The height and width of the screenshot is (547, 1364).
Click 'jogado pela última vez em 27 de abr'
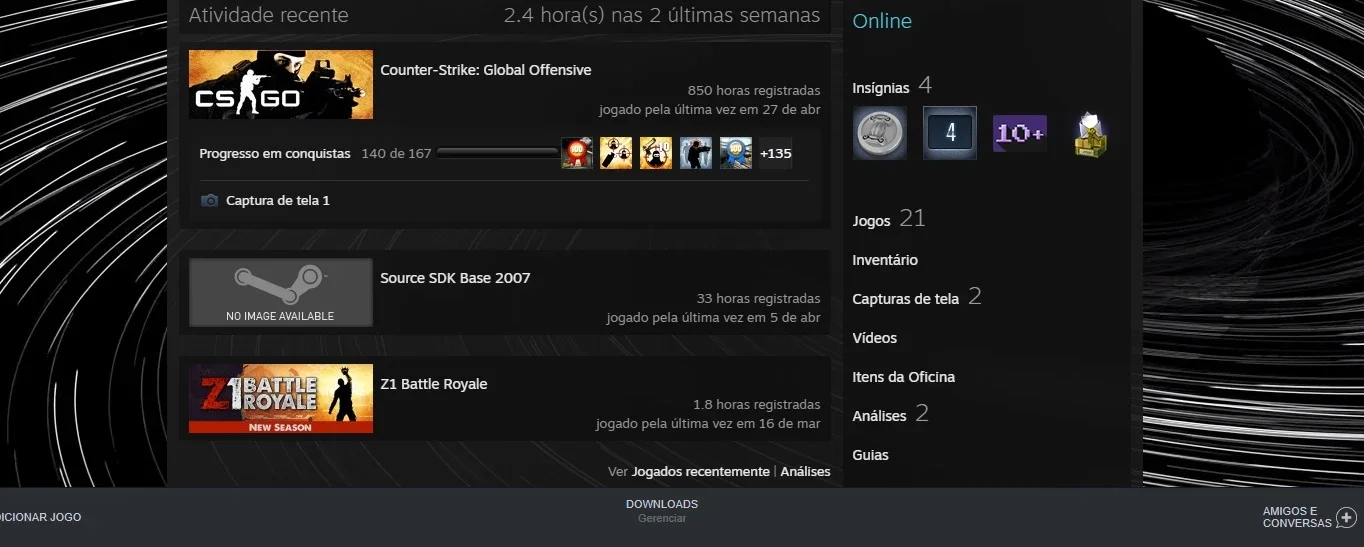coord(710,109)
